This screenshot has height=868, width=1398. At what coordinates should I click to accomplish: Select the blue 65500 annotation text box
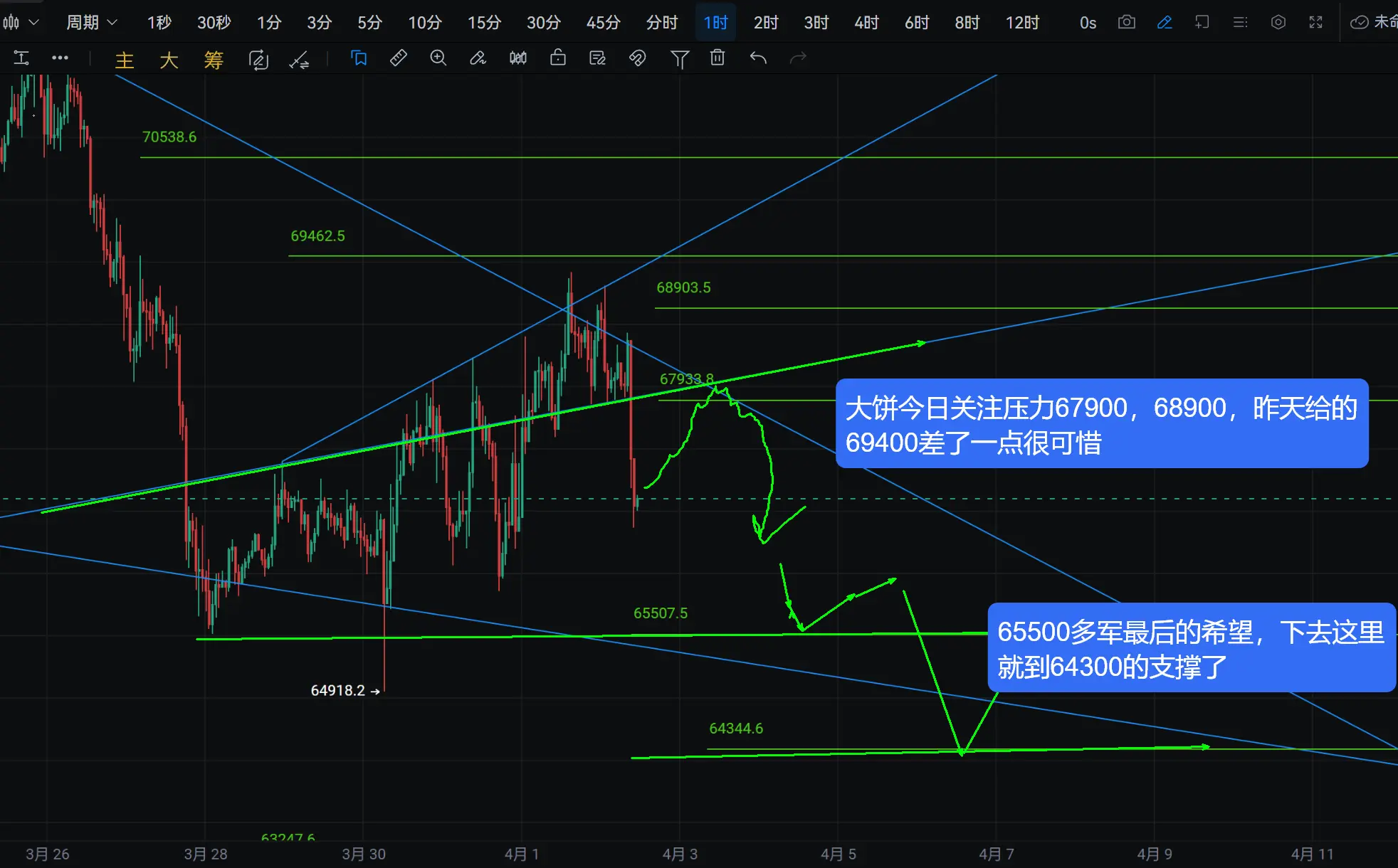pos(1191,648)
